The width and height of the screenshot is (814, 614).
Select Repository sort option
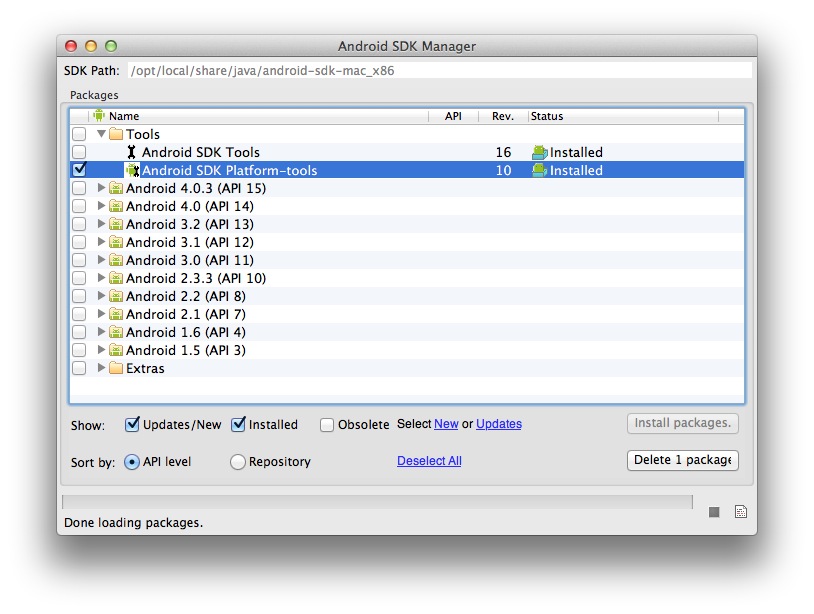(238, 461)
